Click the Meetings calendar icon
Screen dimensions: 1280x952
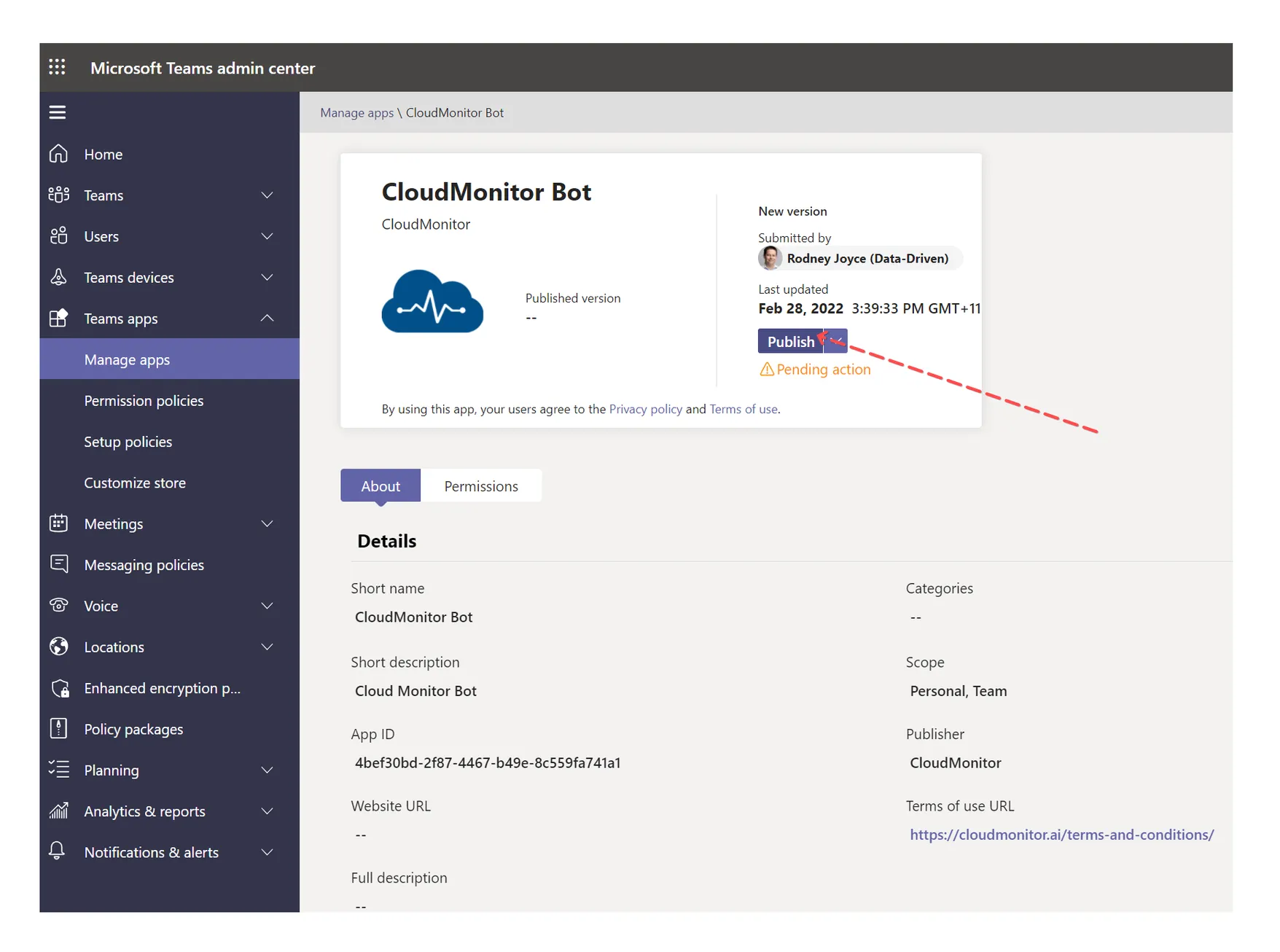pos(58,523)
